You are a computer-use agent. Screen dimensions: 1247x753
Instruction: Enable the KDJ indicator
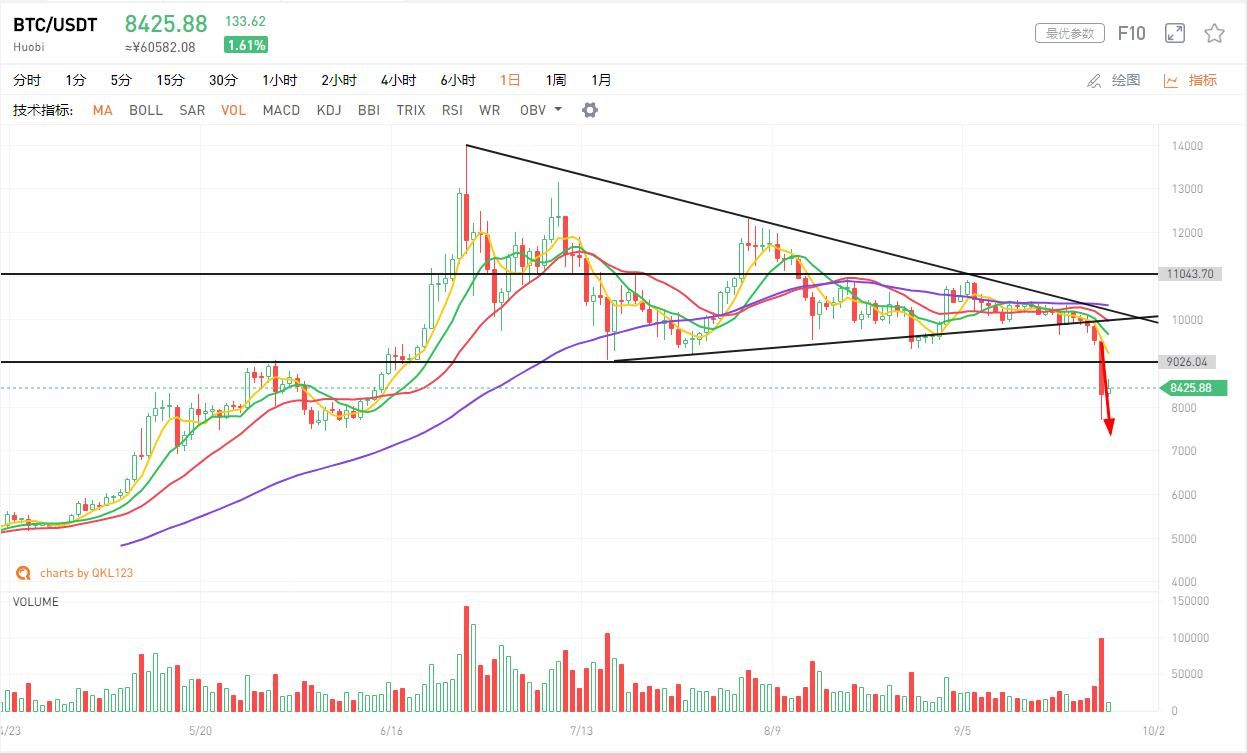329,110
